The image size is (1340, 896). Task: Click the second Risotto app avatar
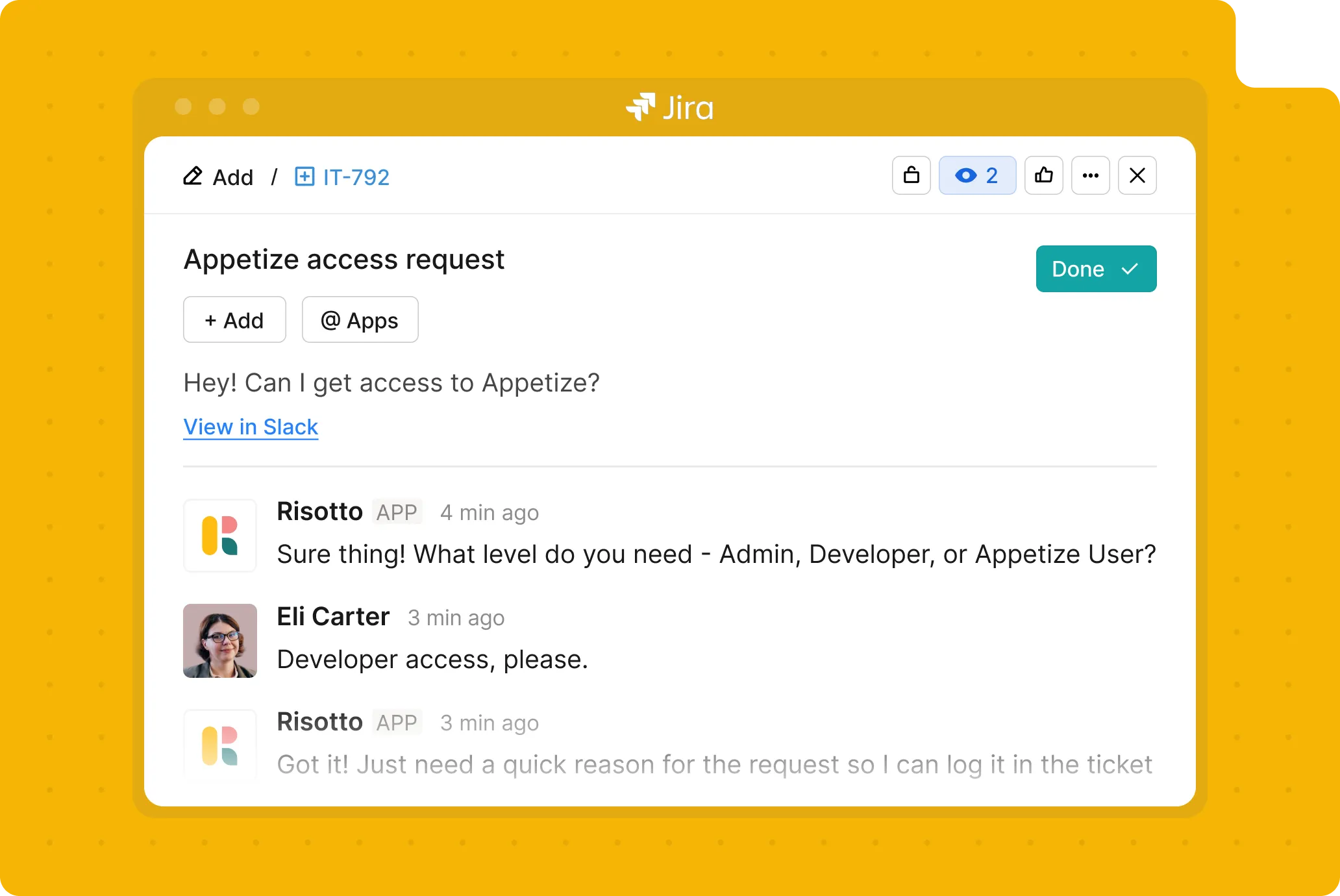pos(220,745)
